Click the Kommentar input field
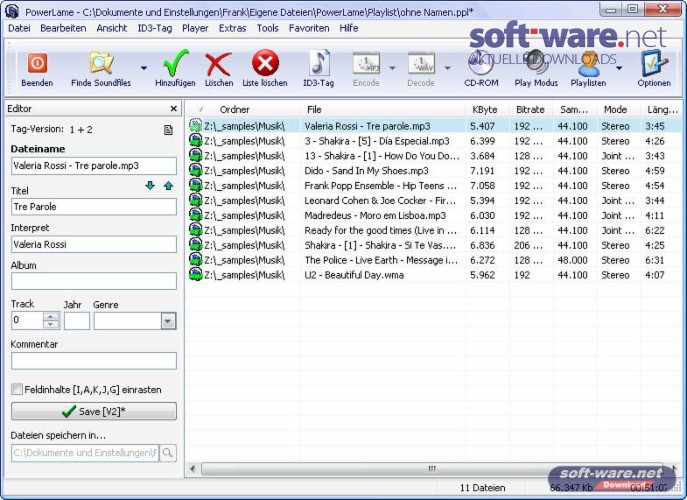The image size is (687, 500). (94, 361)
